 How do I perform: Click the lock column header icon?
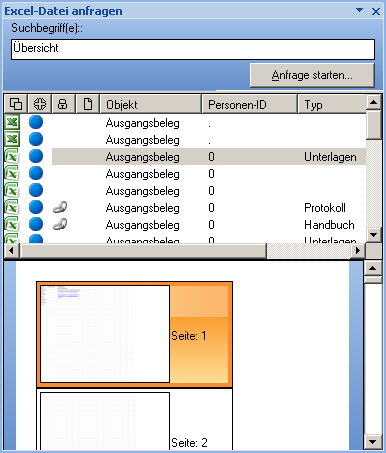63,104
